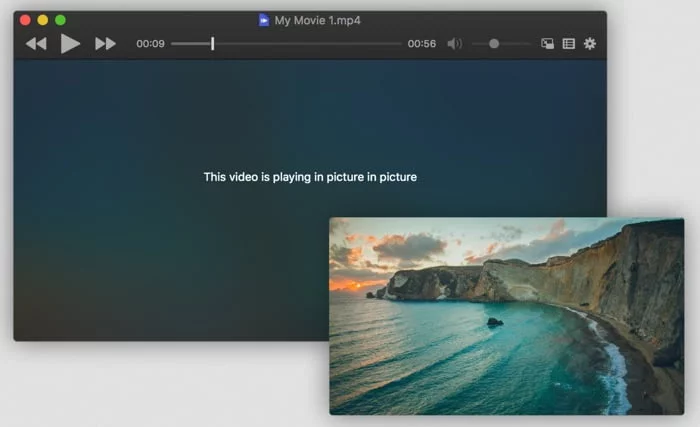Open the playlist panel icon

(568, 44)
